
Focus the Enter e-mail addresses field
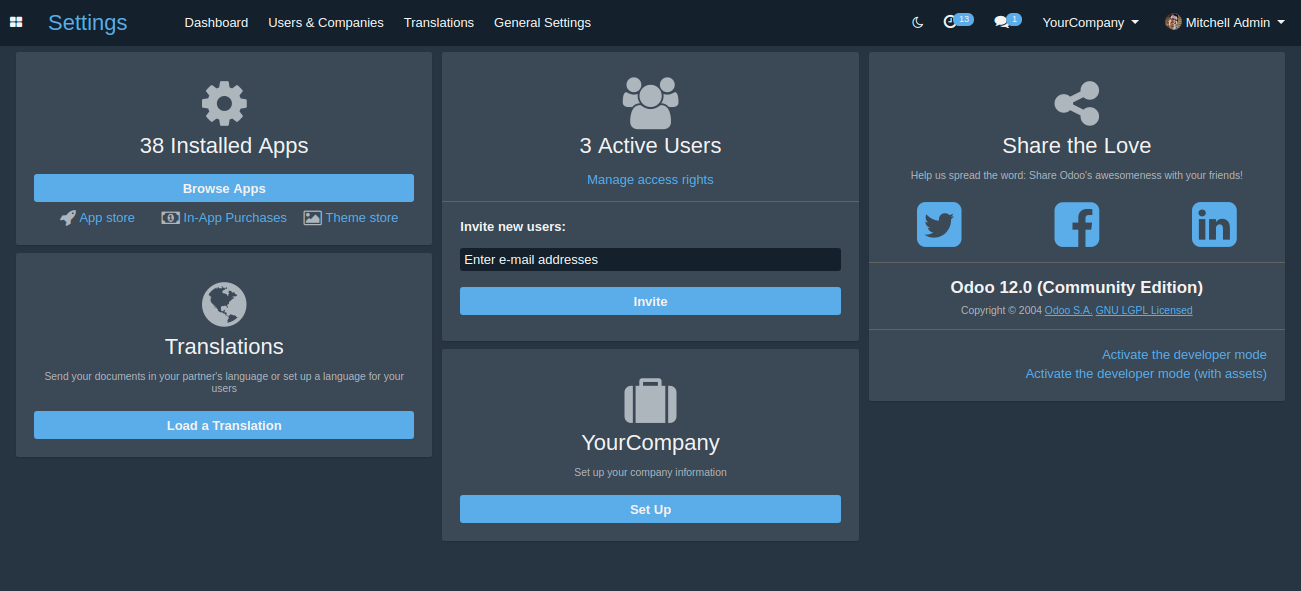point(650,259)
